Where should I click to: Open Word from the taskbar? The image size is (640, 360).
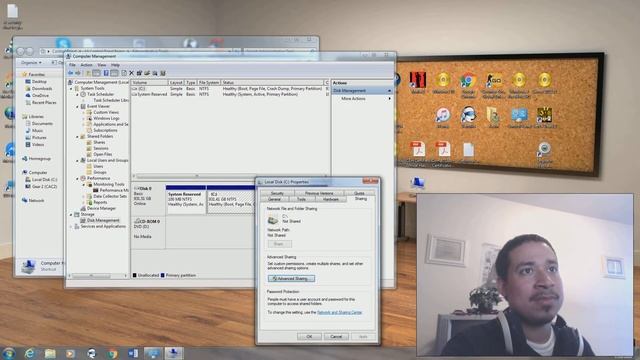133,353
